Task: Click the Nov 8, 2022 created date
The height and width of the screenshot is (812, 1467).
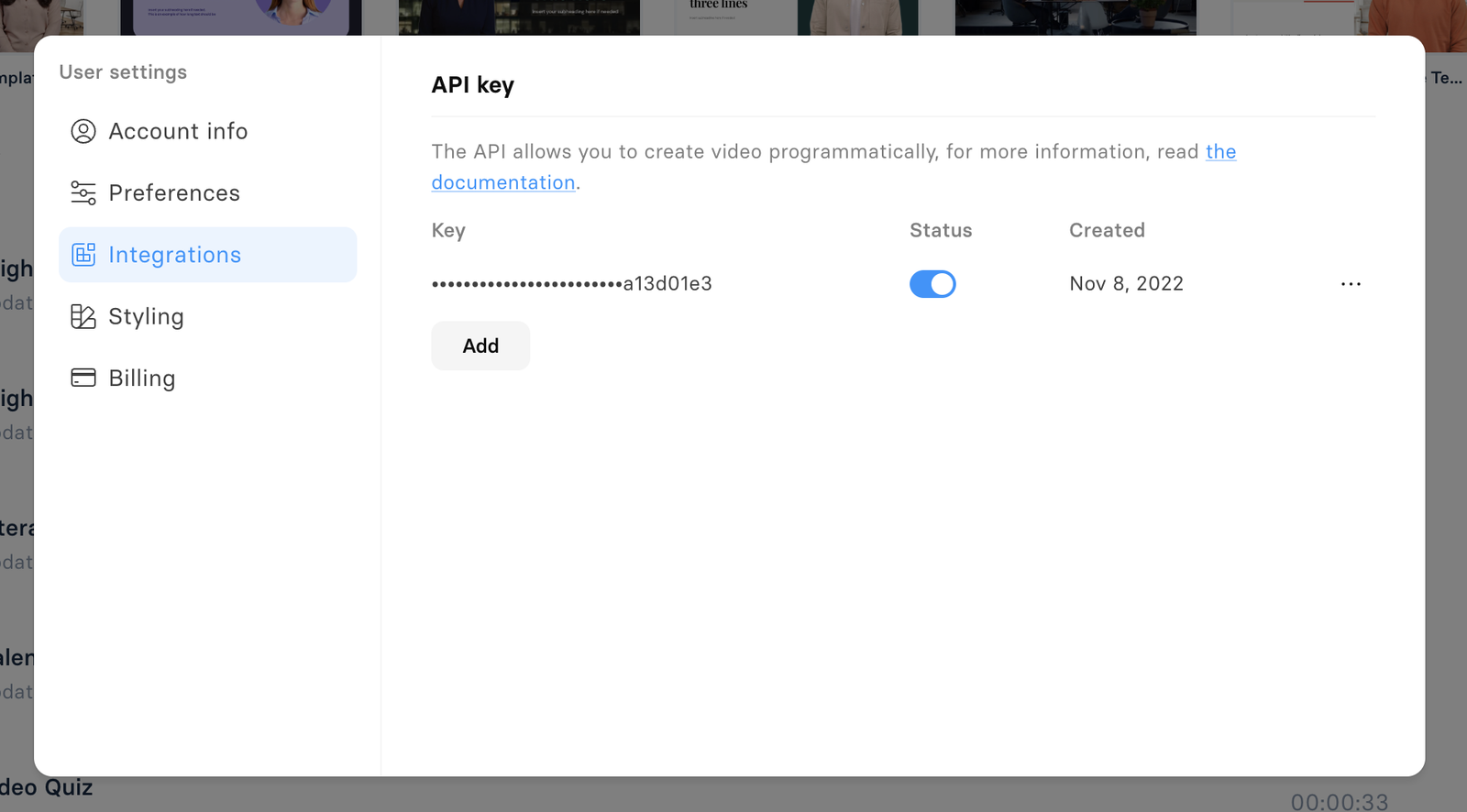Action: (1126, 284)
